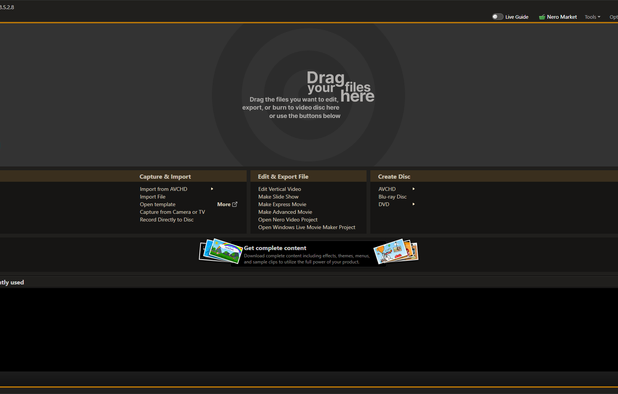
Task: Select Import from AVCHD
Action: pos(164,189)
